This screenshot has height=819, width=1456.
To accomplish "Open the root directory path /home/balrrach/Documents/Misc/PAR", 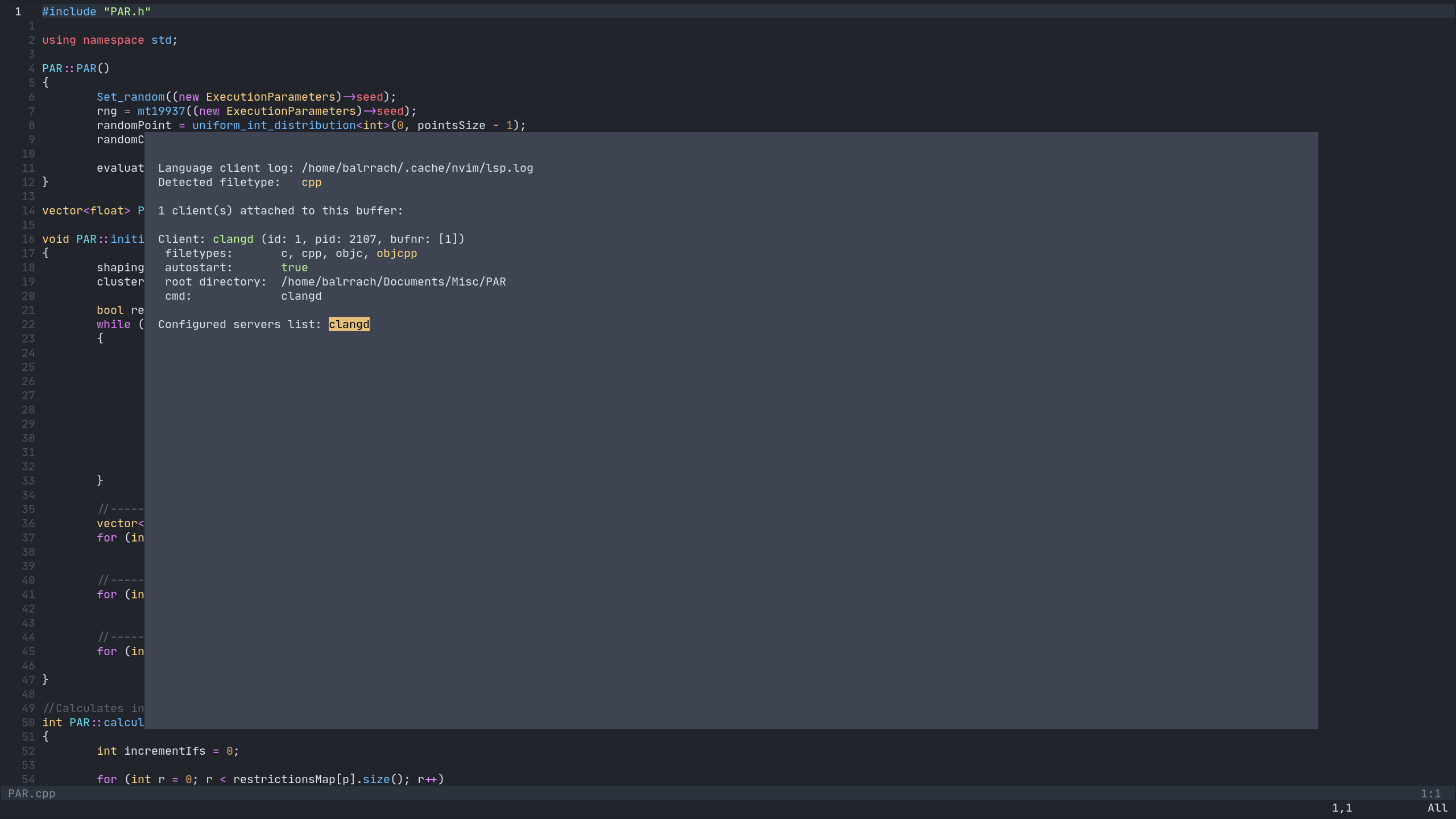I will pyautogui.click(x=393, y=282).
